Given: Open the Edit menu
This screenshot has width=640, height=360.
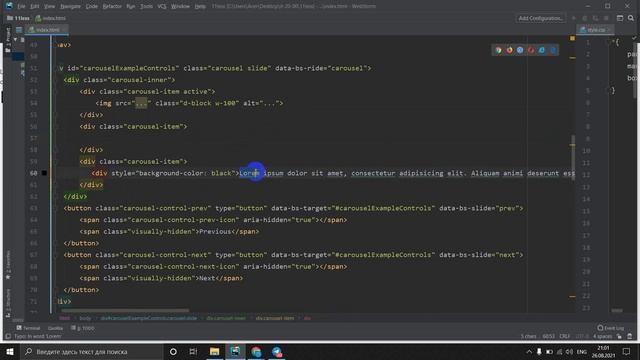Looking at the screenshot, I should (x=35, y=7).
